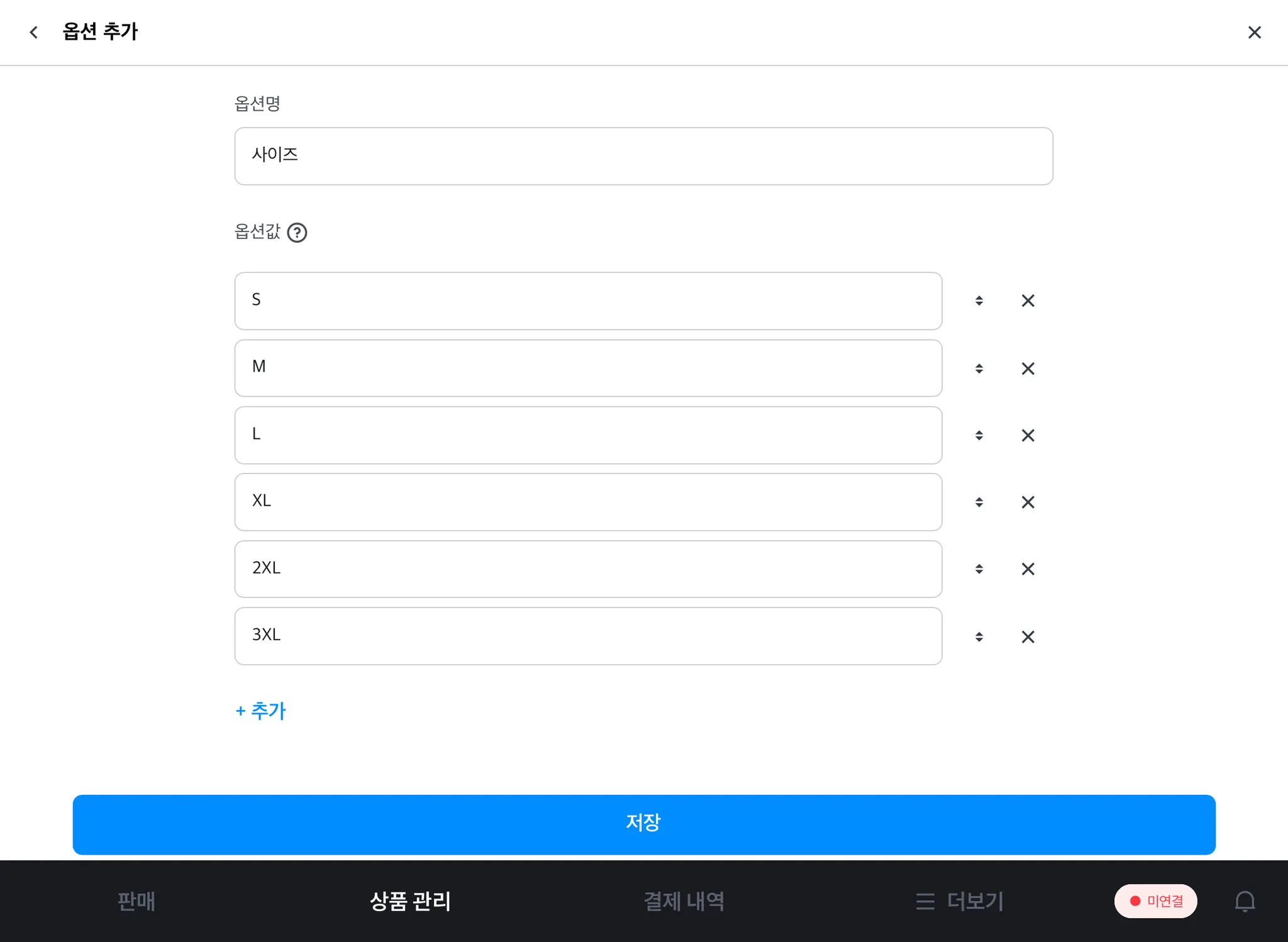Delete the M option value row

coord(1028,368)
